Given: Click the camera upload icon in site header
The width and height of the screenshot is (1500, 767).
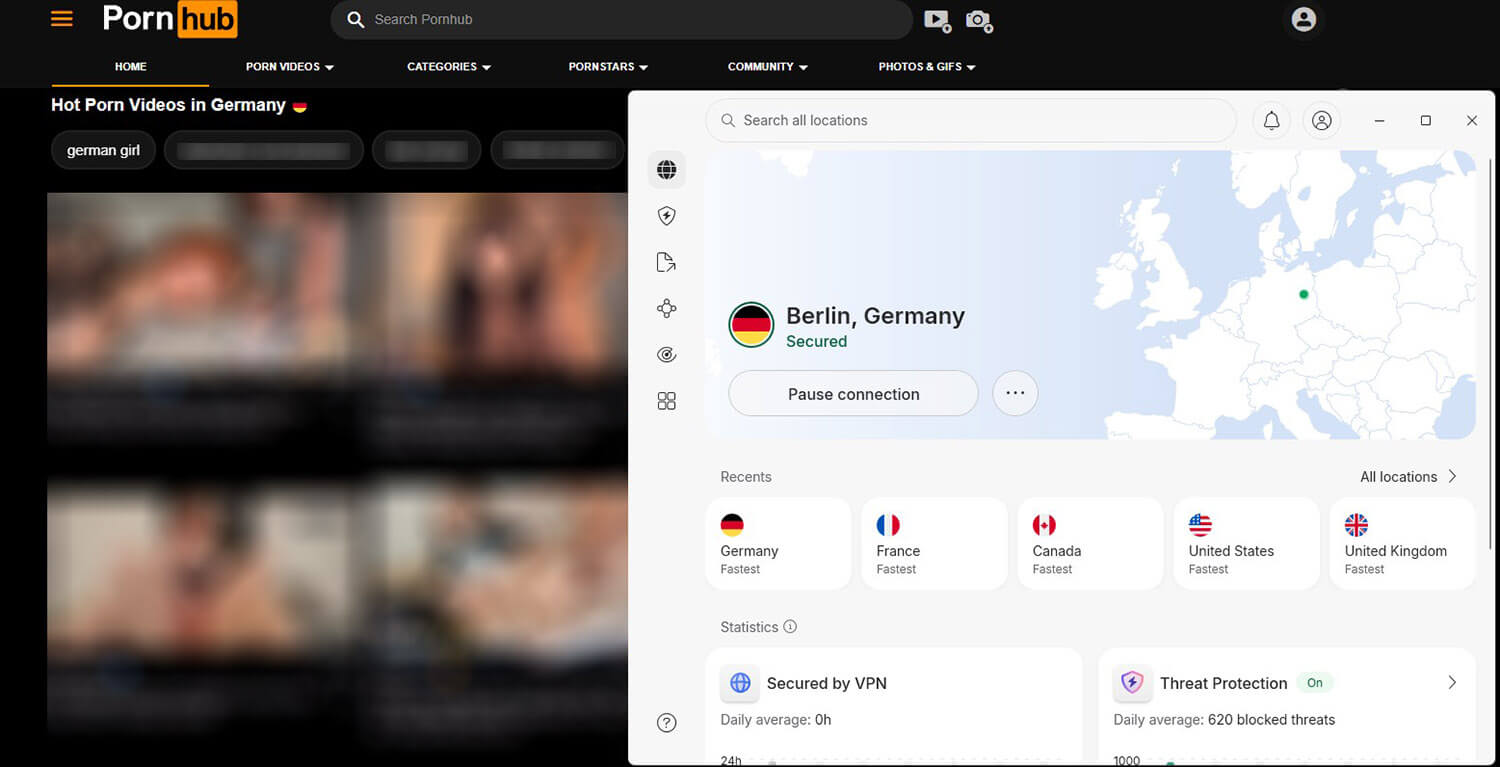Looking at the screenshot, I should click(x=979, y=20).
